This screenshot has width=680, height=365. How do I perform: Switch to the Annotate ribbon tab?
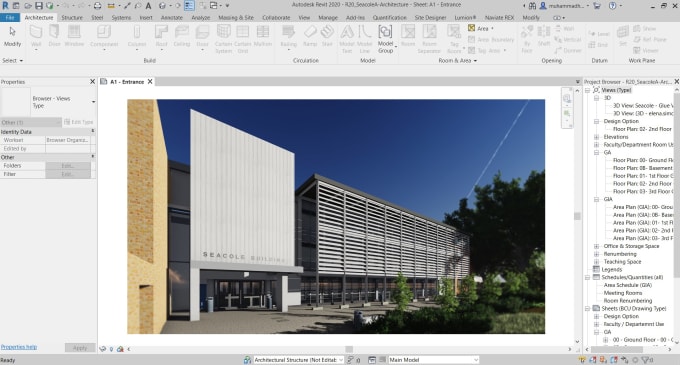172,18
